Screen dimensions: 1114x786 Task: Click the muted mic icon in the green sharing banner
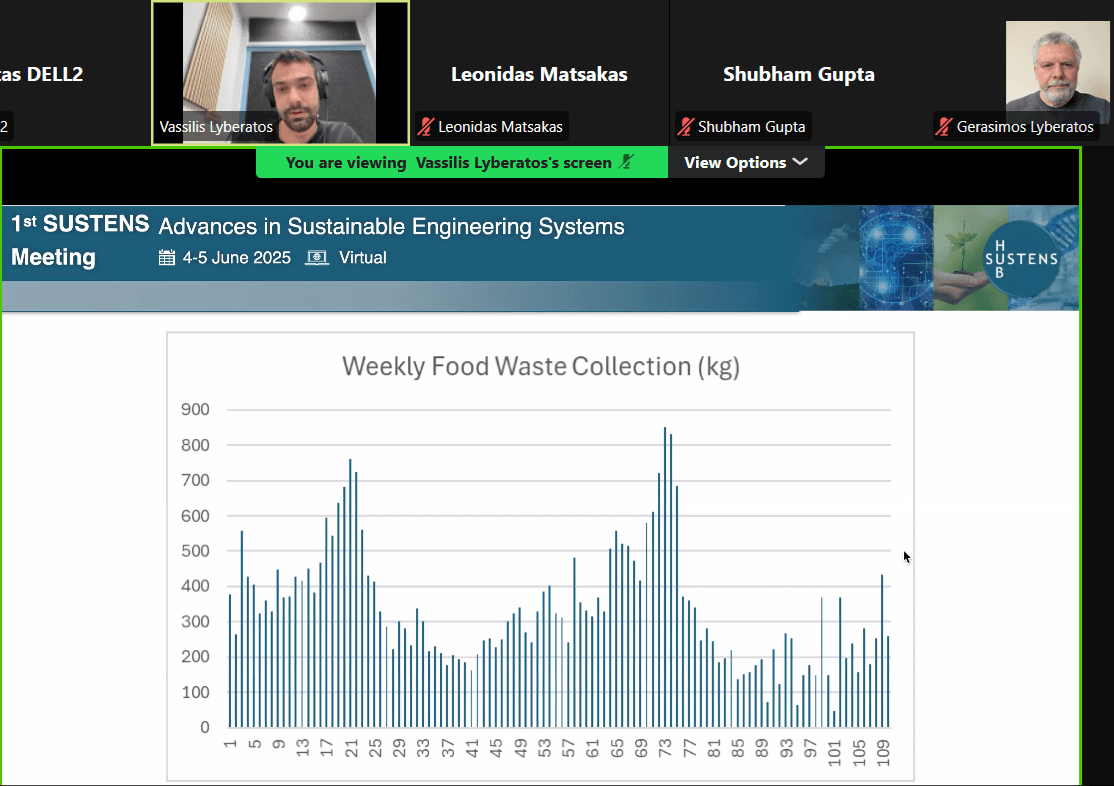pyautogui.click(x=627, y=163)
